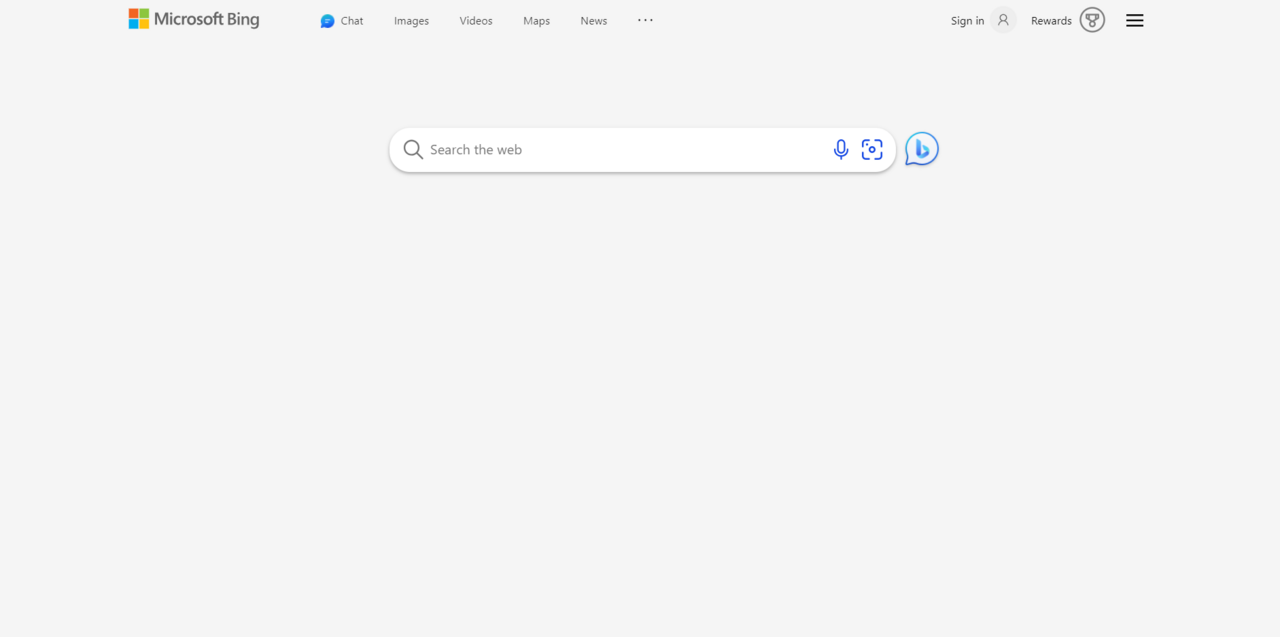Open the Chat tab label

(352, 21)
